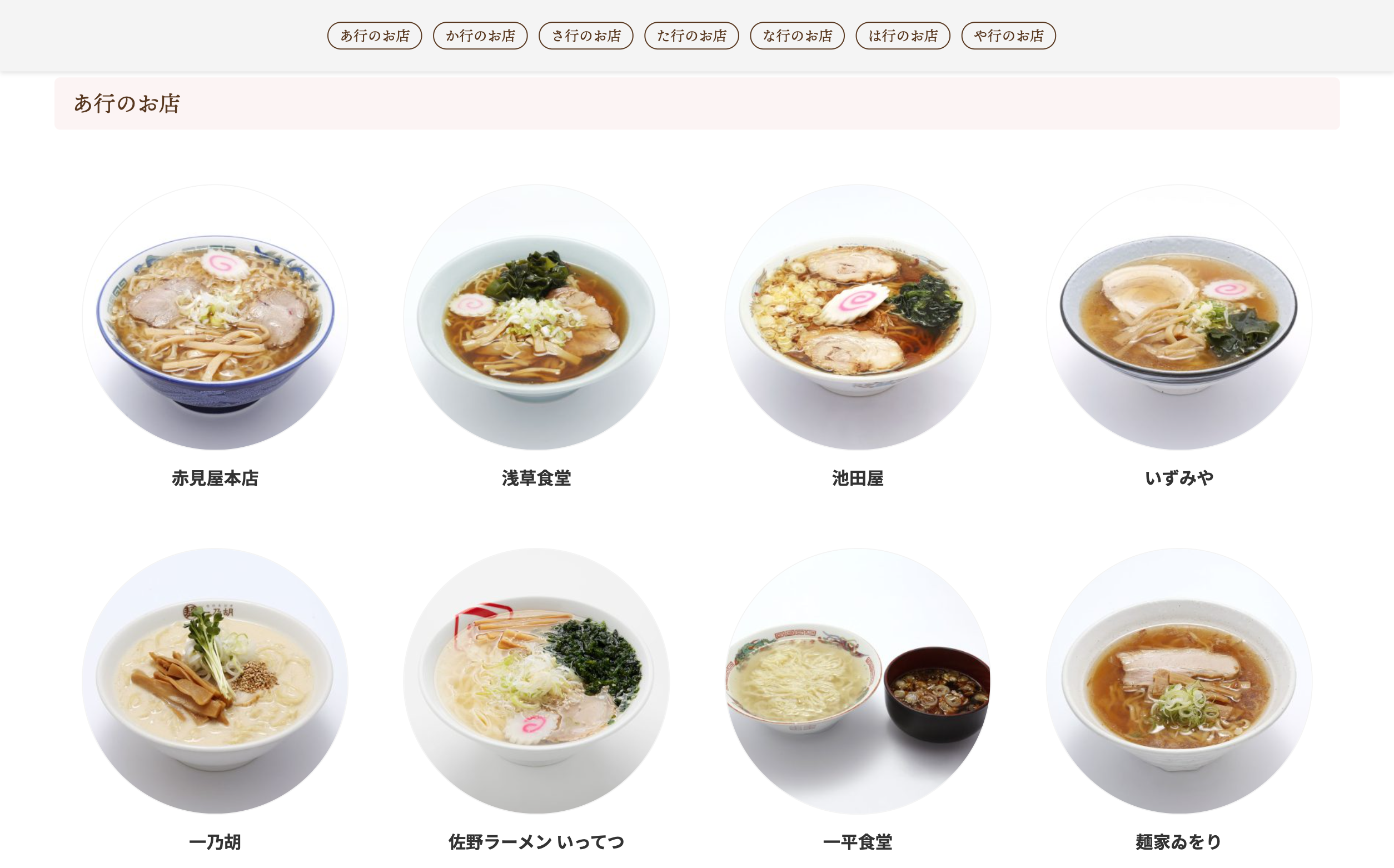Visit the 池田屋 shop title link

[858, 478]
